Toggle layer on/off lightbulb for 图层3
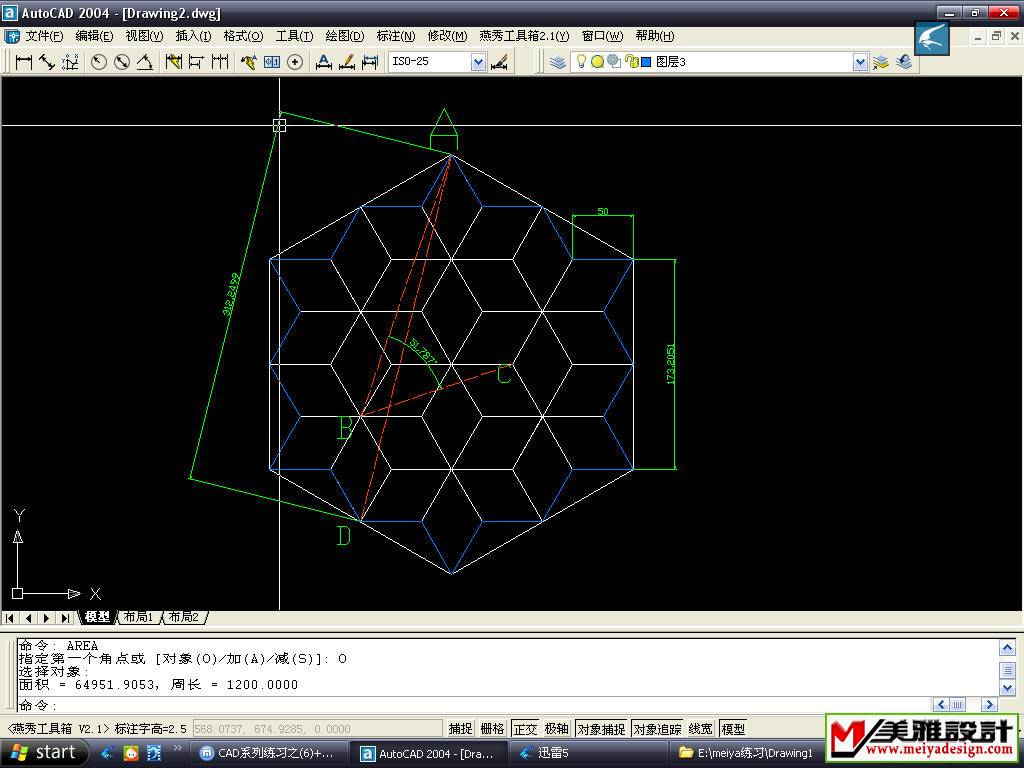1024x768 pixels. point(580,61)
